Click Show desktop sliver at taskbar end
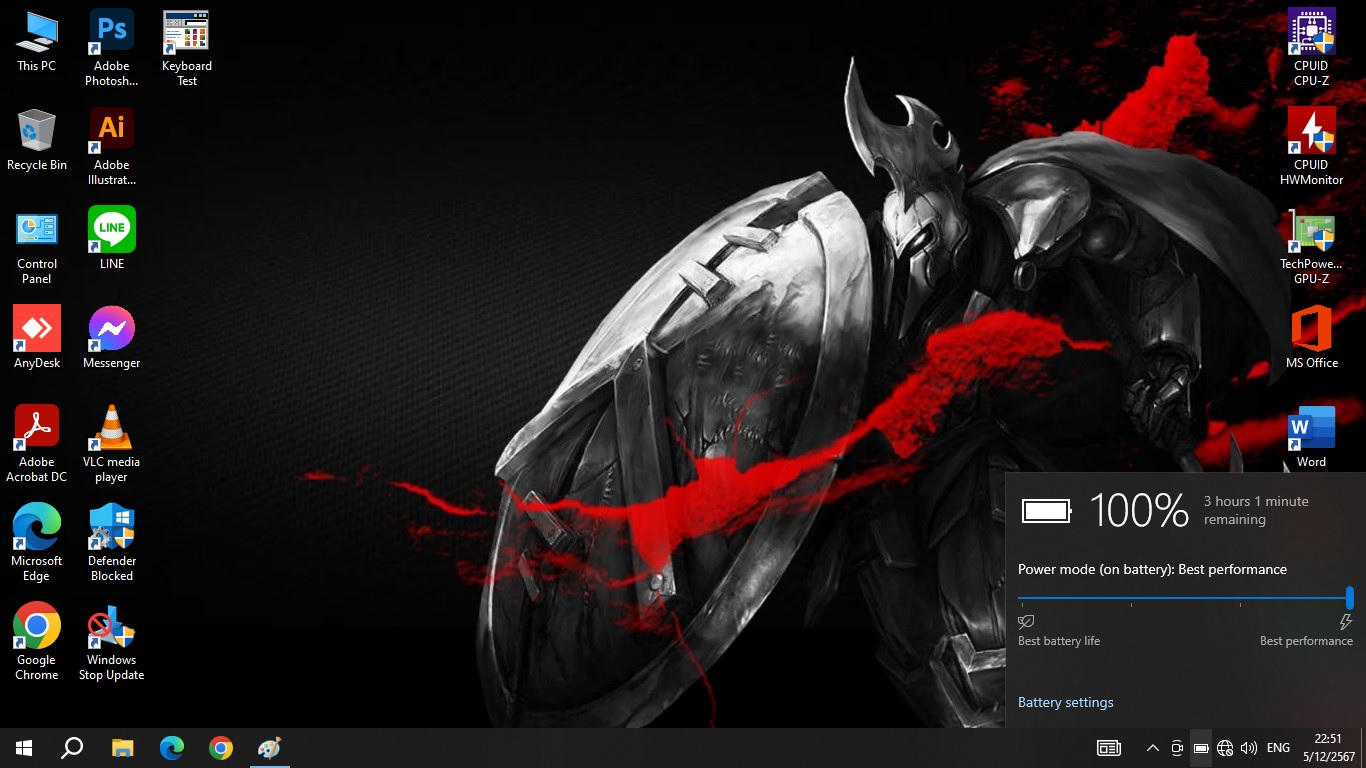Image resolution: width=1366 pixels, height=768 pixels. point(1363,748)
